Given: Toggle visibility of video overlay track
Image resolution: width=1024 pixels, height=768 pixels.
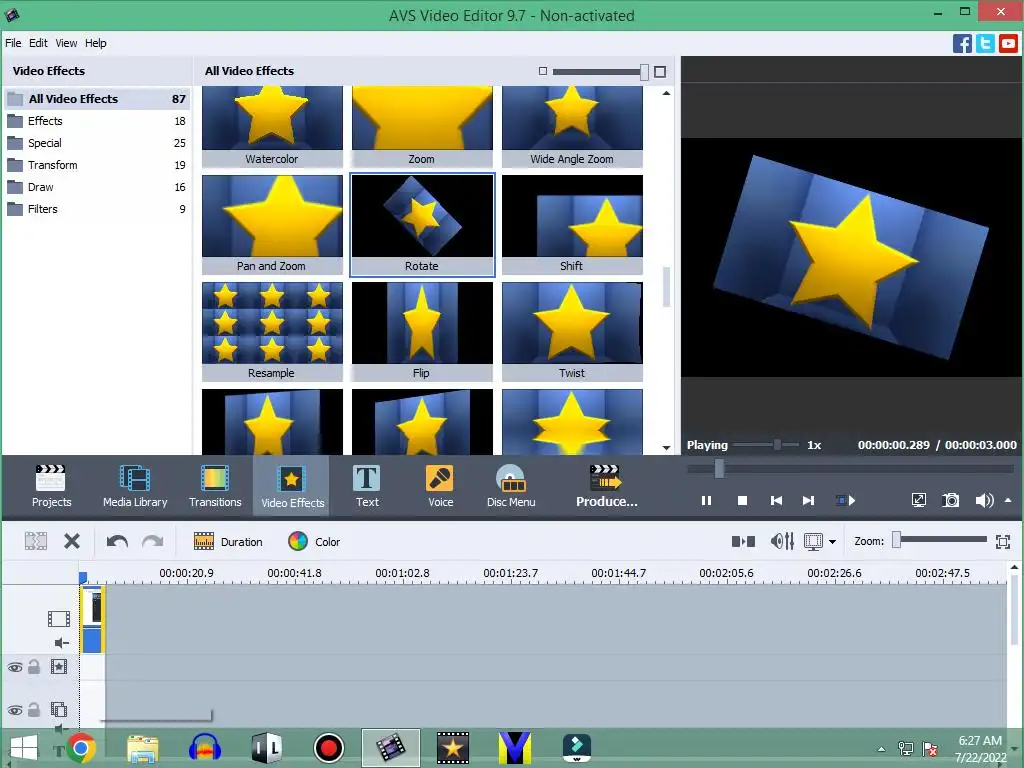Looking at the screenshot, I should (15, 710).
